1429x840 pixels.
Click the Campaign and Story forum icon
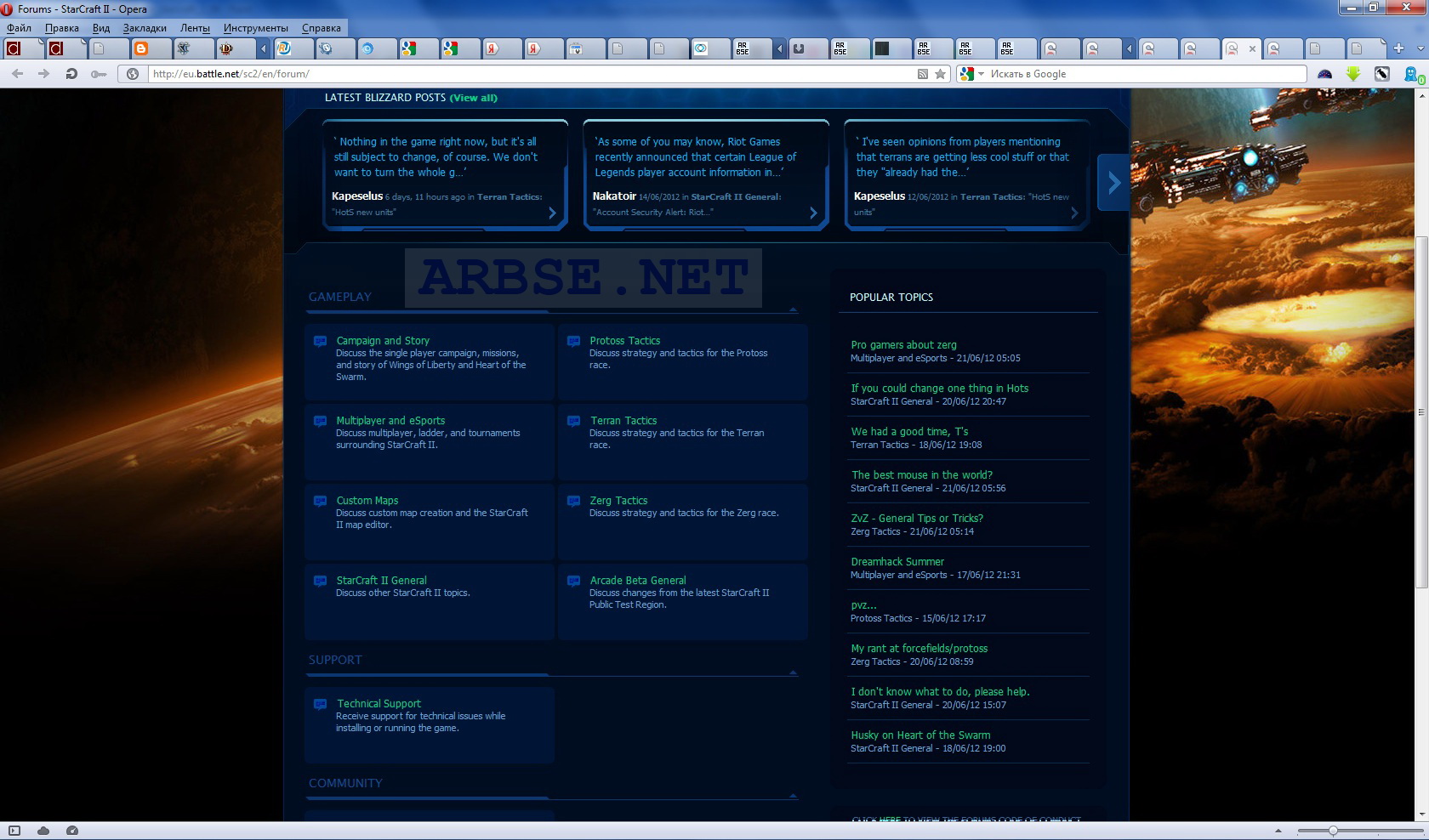point(320,341)
